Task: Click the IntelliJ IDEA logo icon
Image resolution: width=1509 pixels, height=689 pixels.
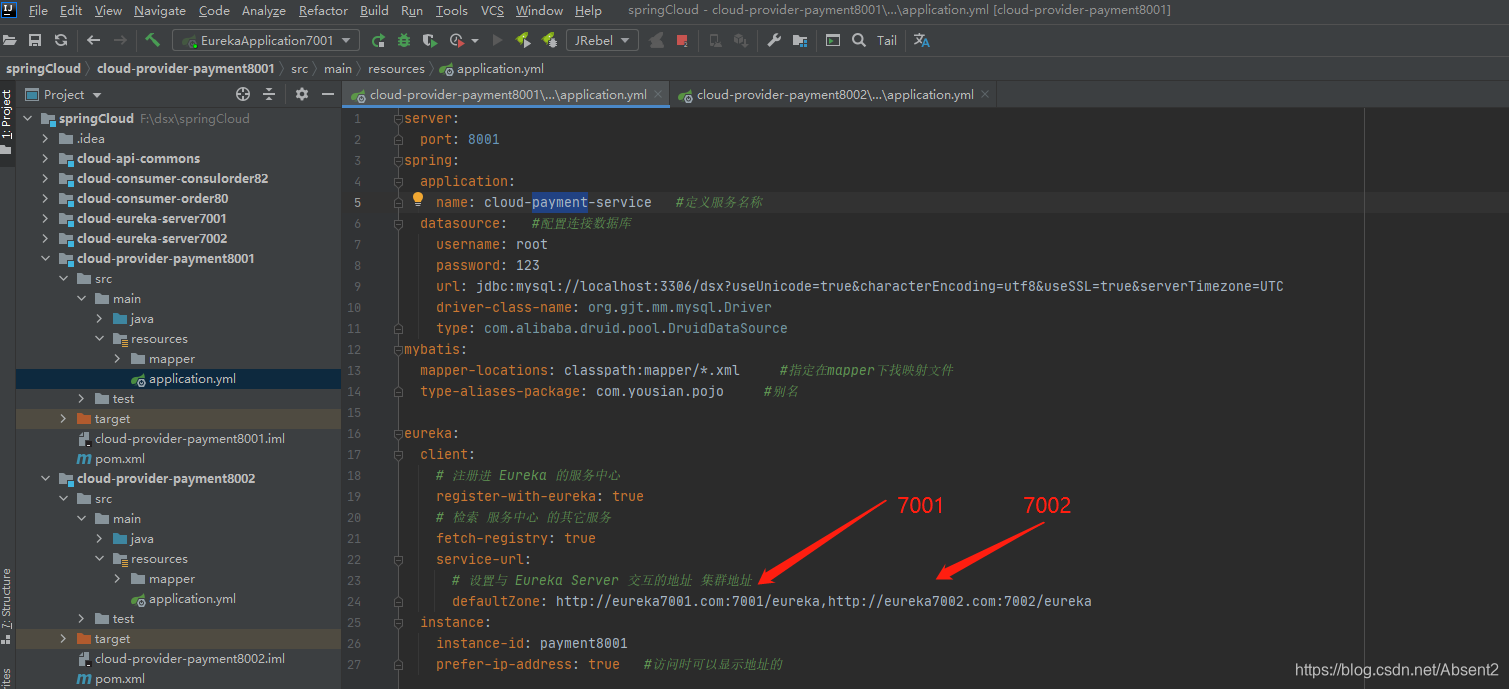Action: [x=10, y=10]
